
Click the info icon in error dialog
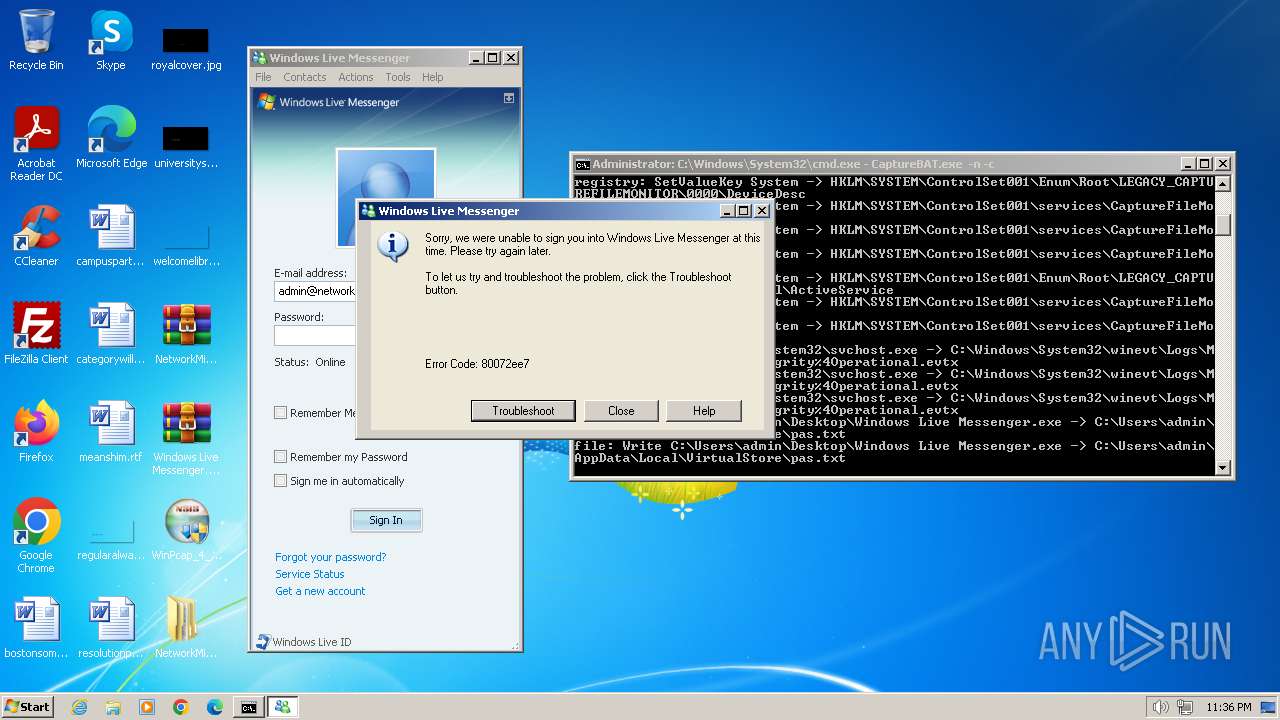(x=393, y=247)
